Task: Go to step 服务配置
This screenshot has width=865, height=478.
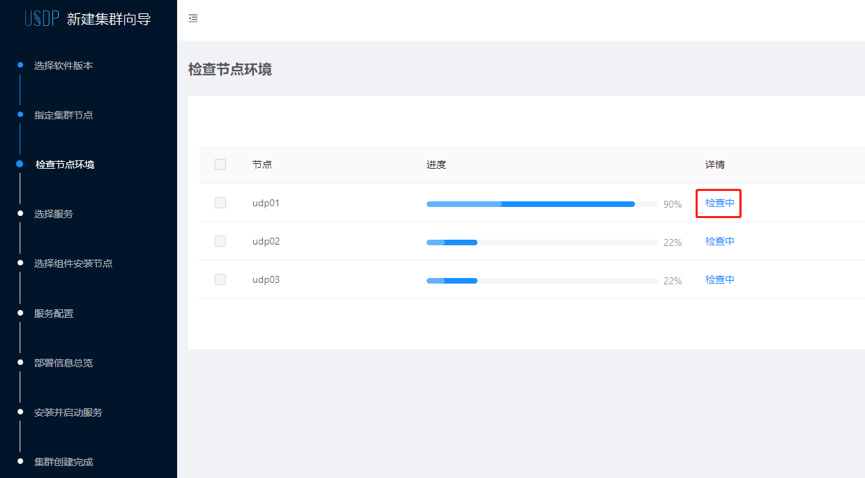Action: tap(54, 314)
